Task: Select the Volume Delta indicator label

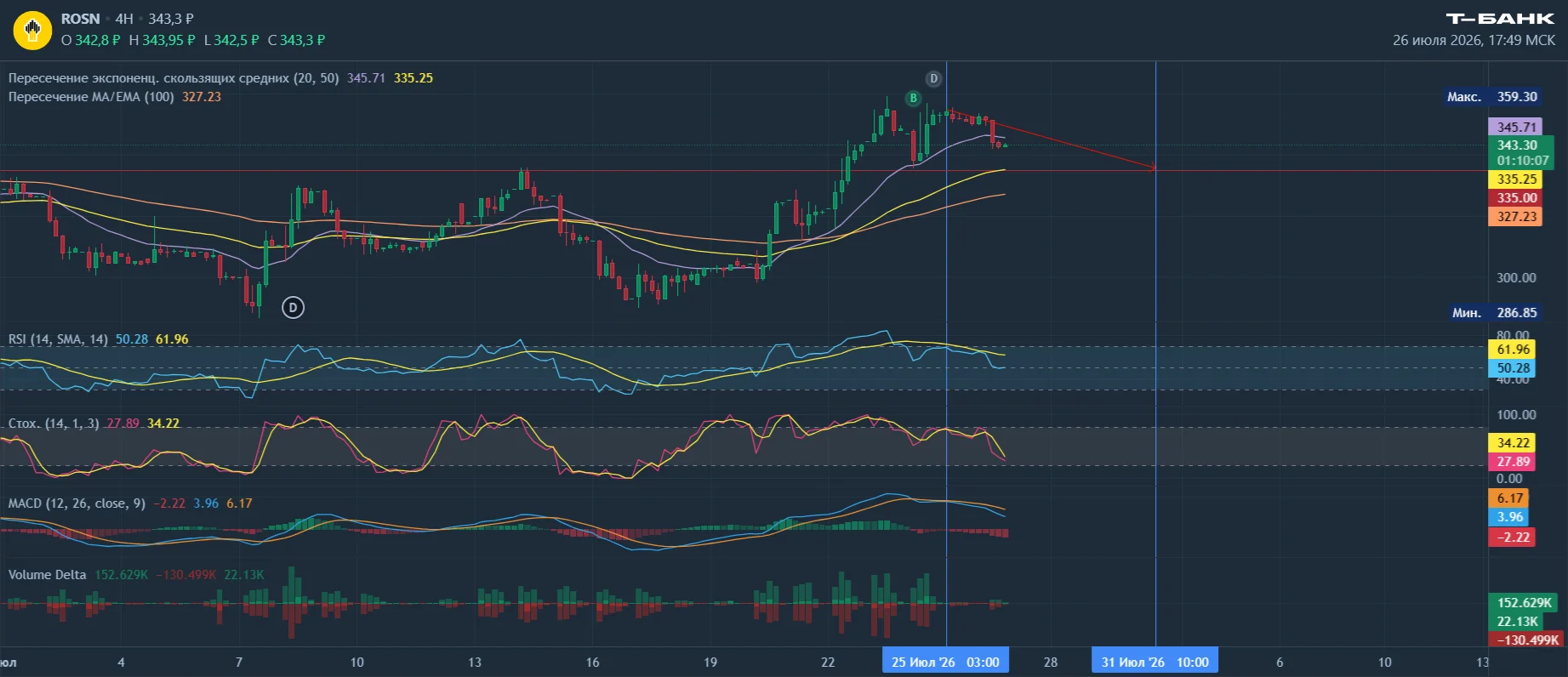Action: click(x=48, y=575)
